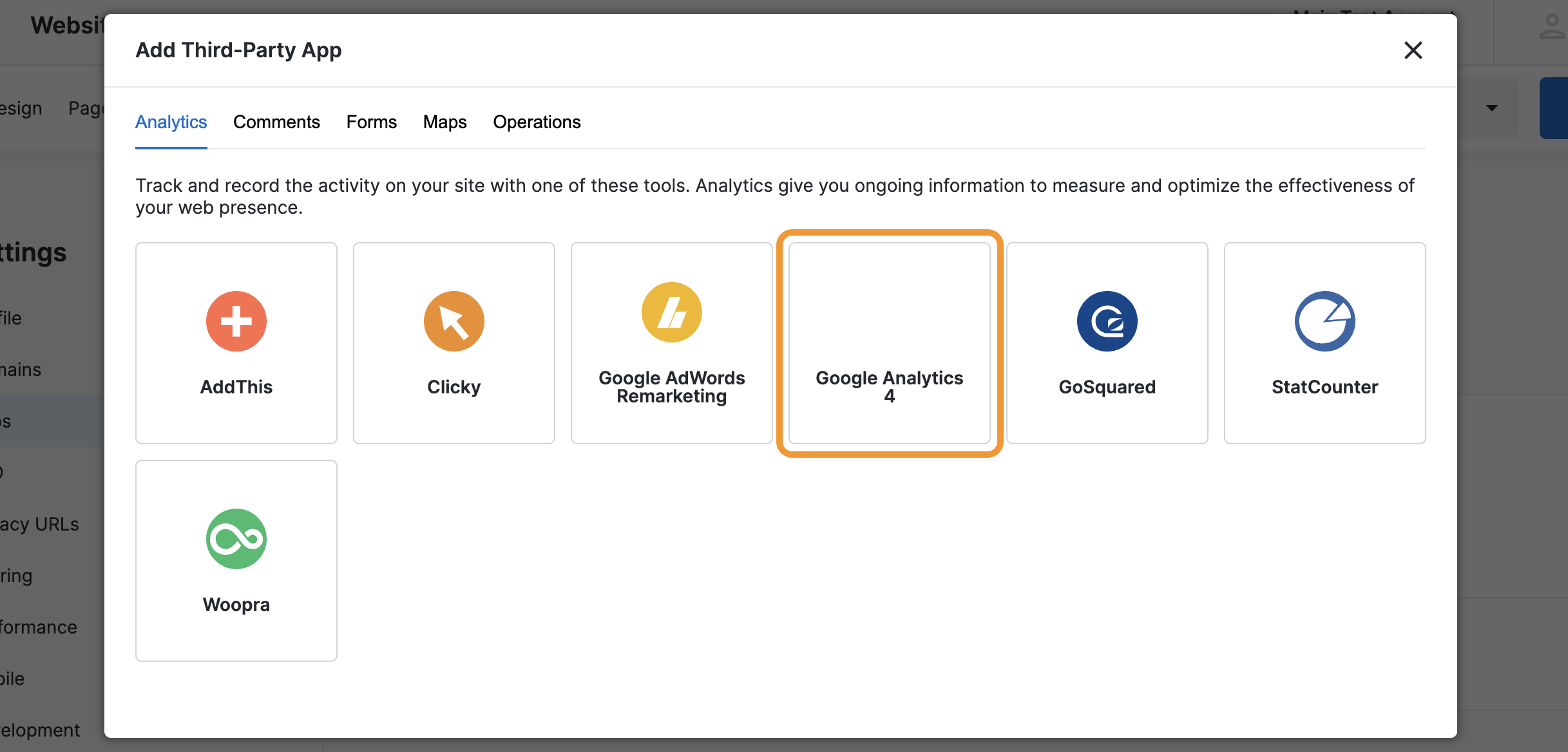Switch to the Forms tab
The width and height of the screenshot is (1568, 752).
point(371,122)
